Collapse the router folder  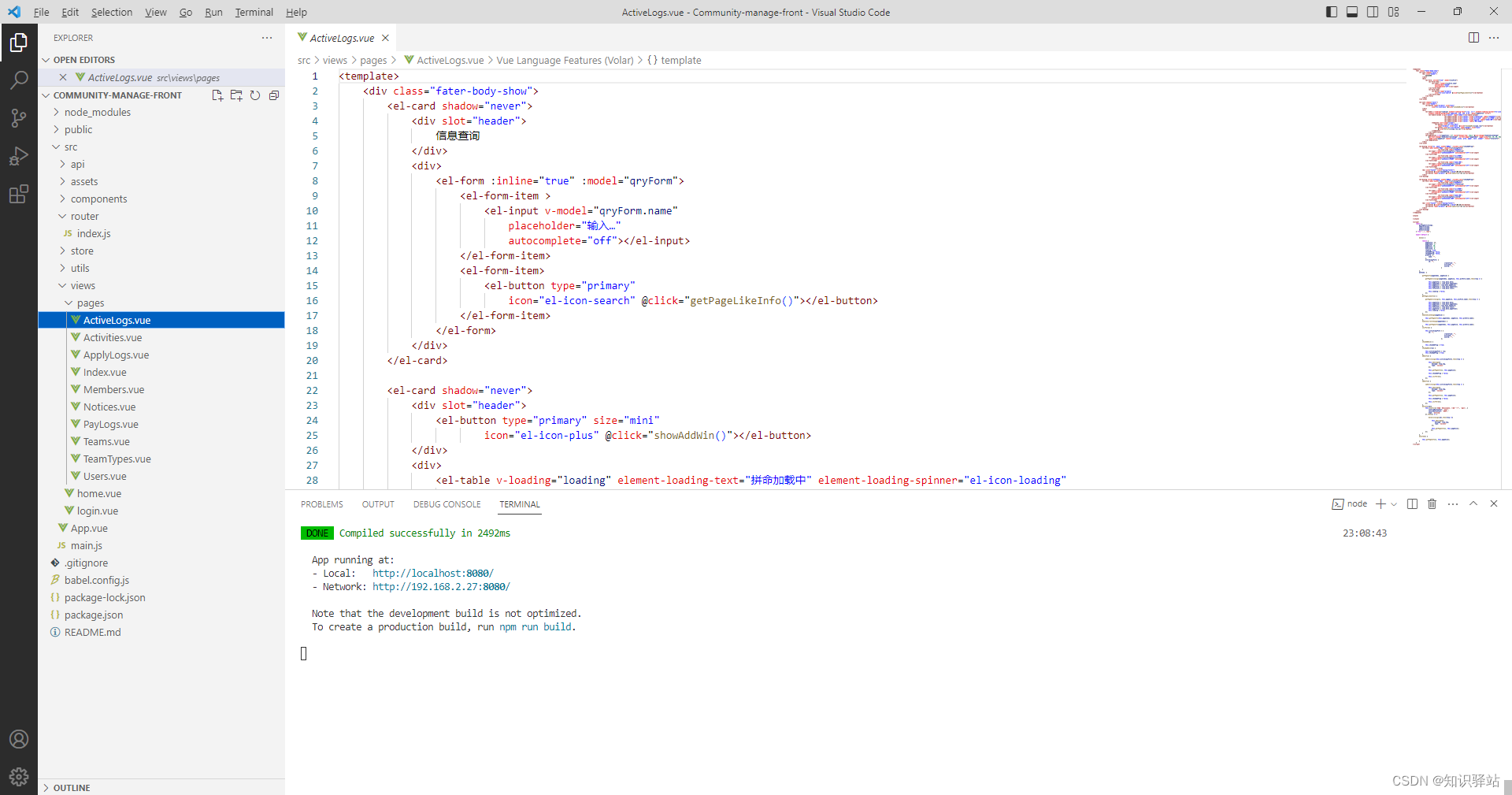161,217
